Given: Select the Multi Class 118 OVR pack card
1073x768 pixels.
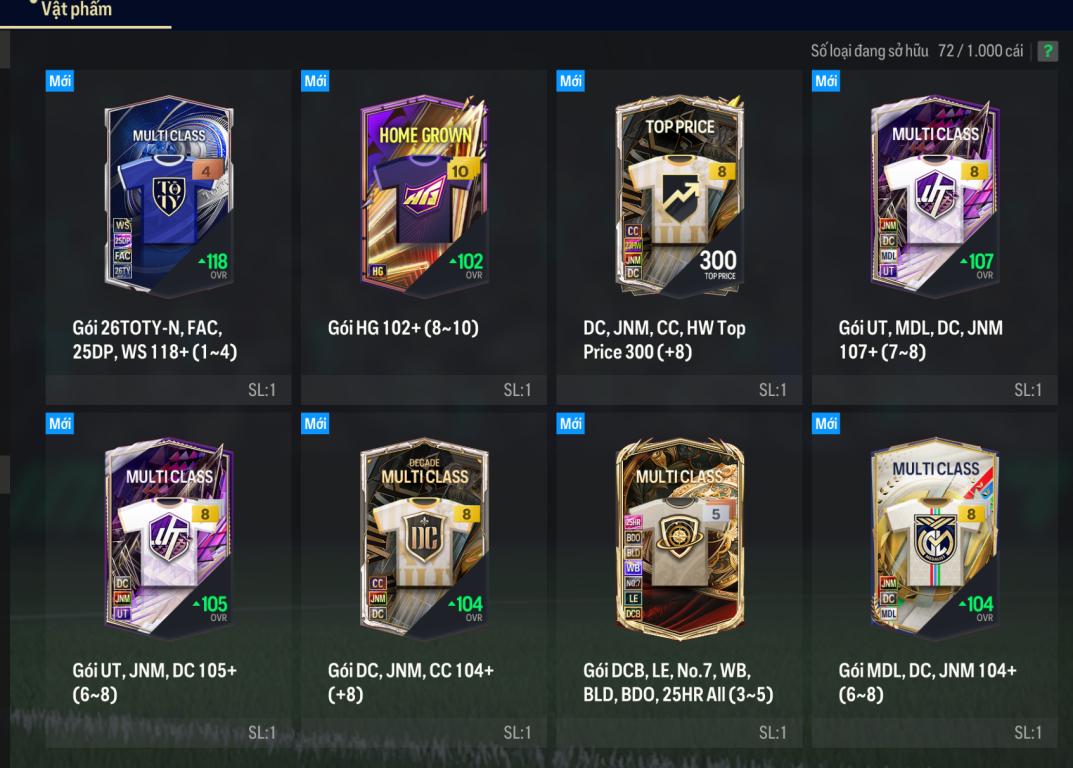Looking at the screenshot, I should click(169, 196).
